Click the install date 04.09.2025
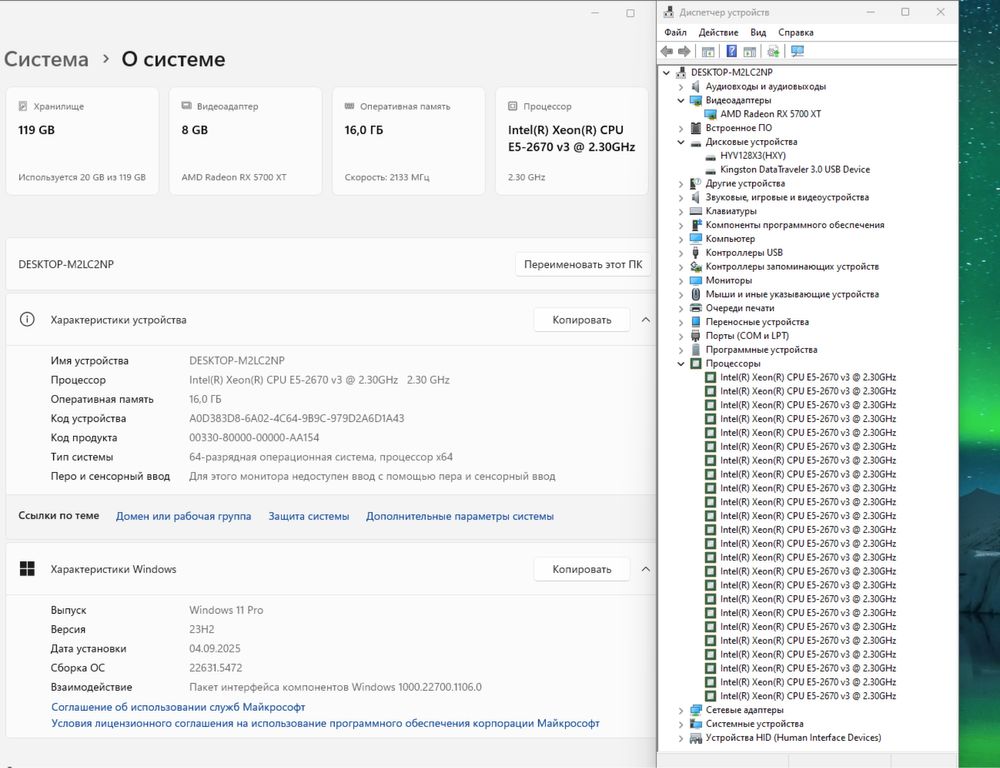This screenshot has width=1000, height=768. pos(215,649)
